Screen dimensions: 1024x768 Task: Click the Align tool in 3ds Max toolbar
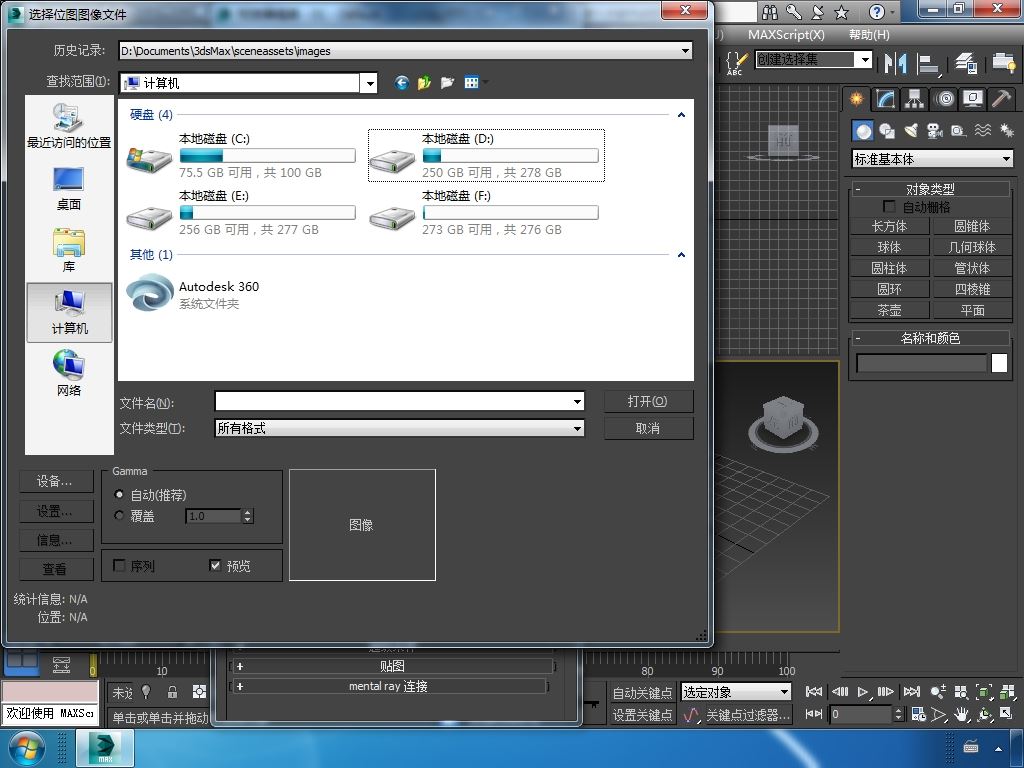click(928, 63)
